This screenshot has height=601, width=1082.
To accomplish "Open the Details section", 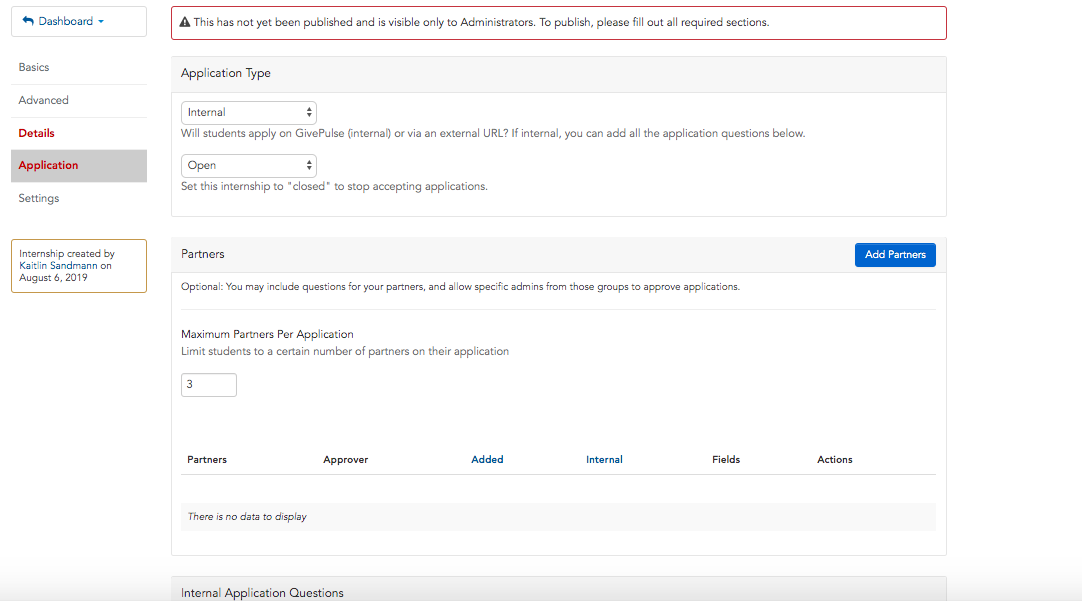I will coord(37,133).
